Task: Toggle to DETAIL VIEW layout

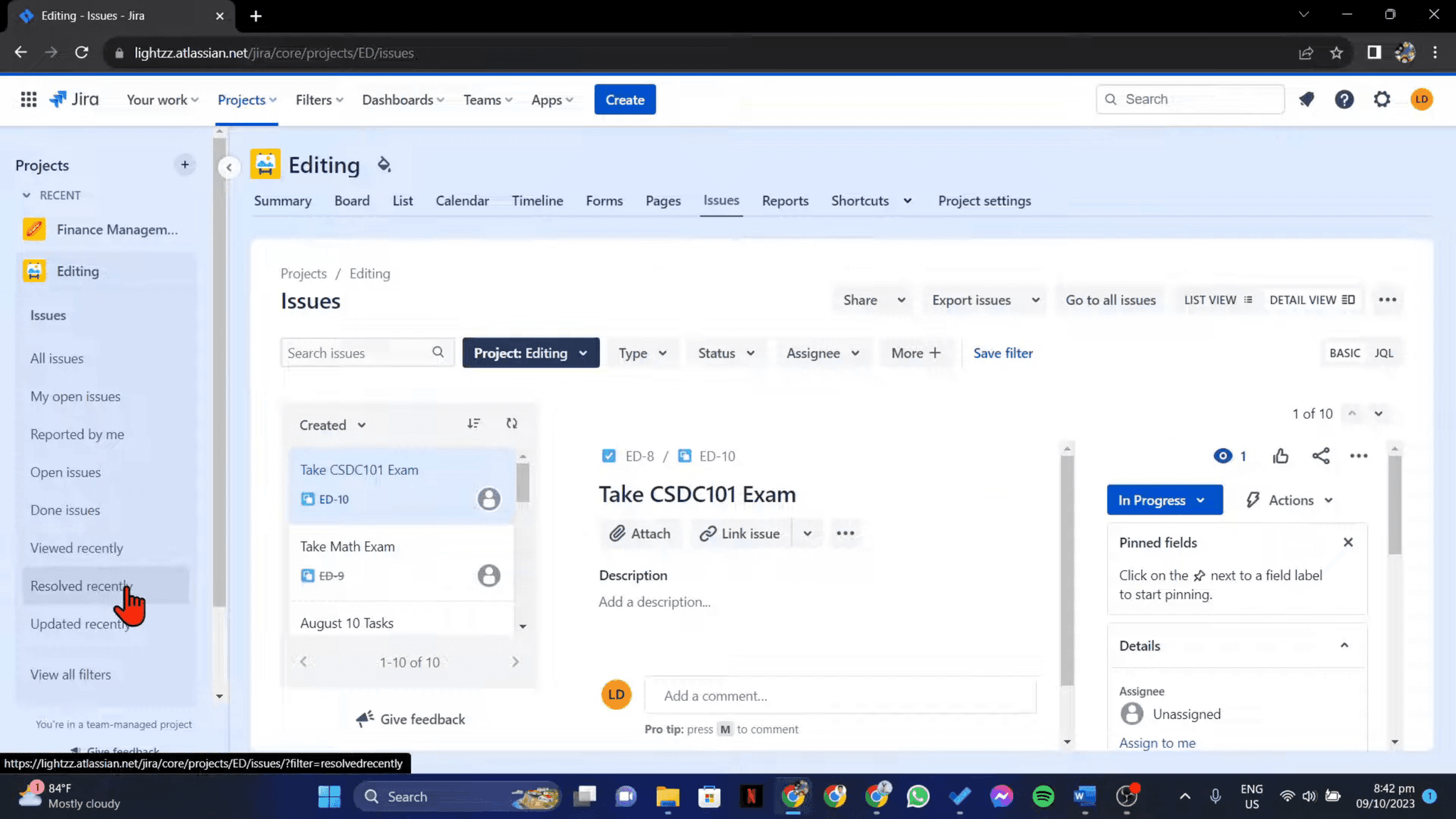Action: [1313, 299]
